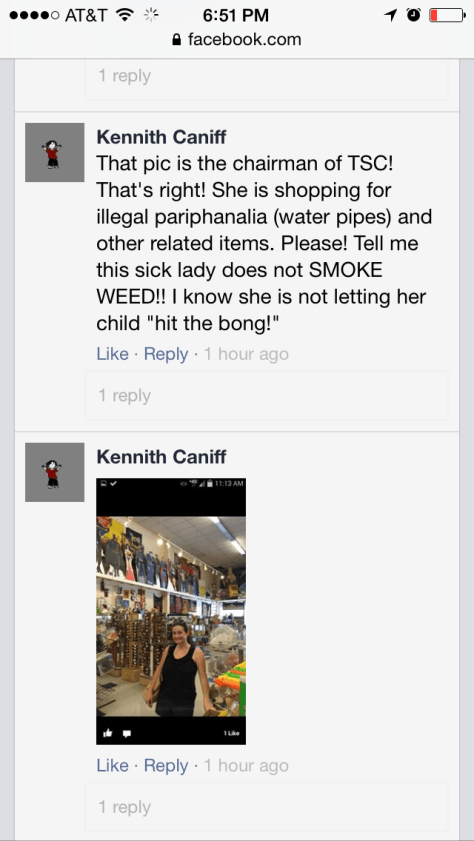Reply to the photo comment
This screenshot has height=841, width=474.
point(166,765)
